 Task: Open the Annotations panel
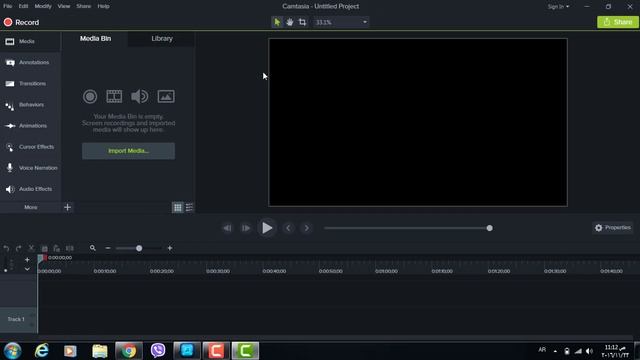click(30, 62)
